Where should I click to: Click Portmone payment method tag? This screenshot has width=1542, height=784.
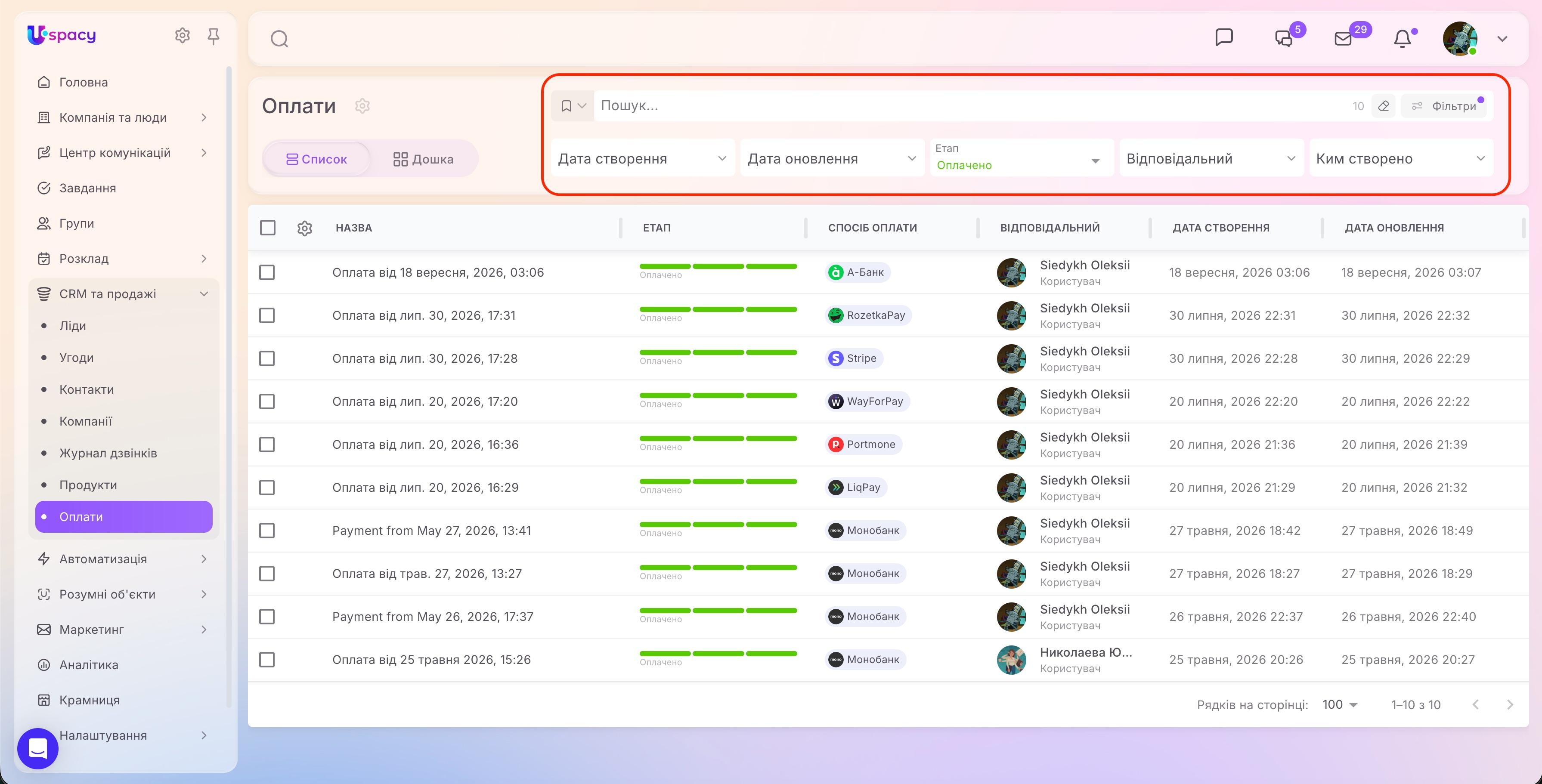pos(863,444)
